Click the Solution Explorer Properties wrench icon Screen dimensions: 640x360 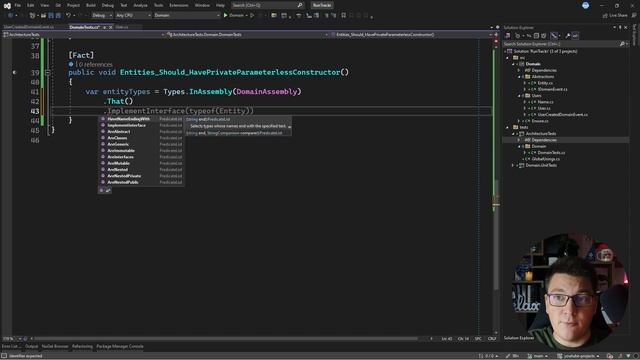[568, 36]
